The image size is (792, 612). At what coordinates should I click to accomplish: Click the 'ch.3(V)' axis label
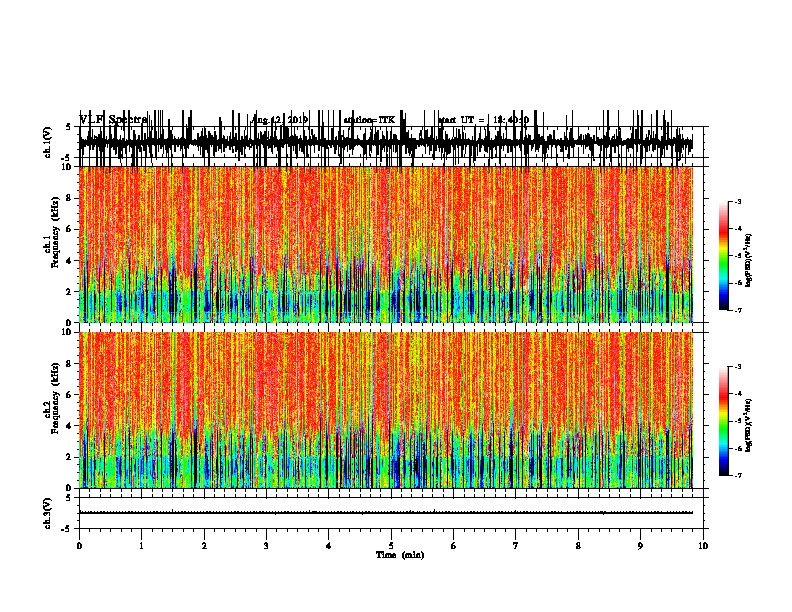pyautogui.click(x=48, y=513)
